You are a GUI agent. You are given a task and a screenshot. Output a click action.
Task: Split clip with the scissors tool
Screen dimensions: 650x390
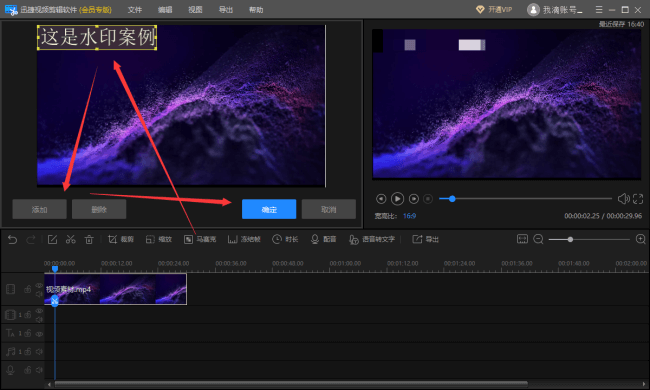point(70,240)
